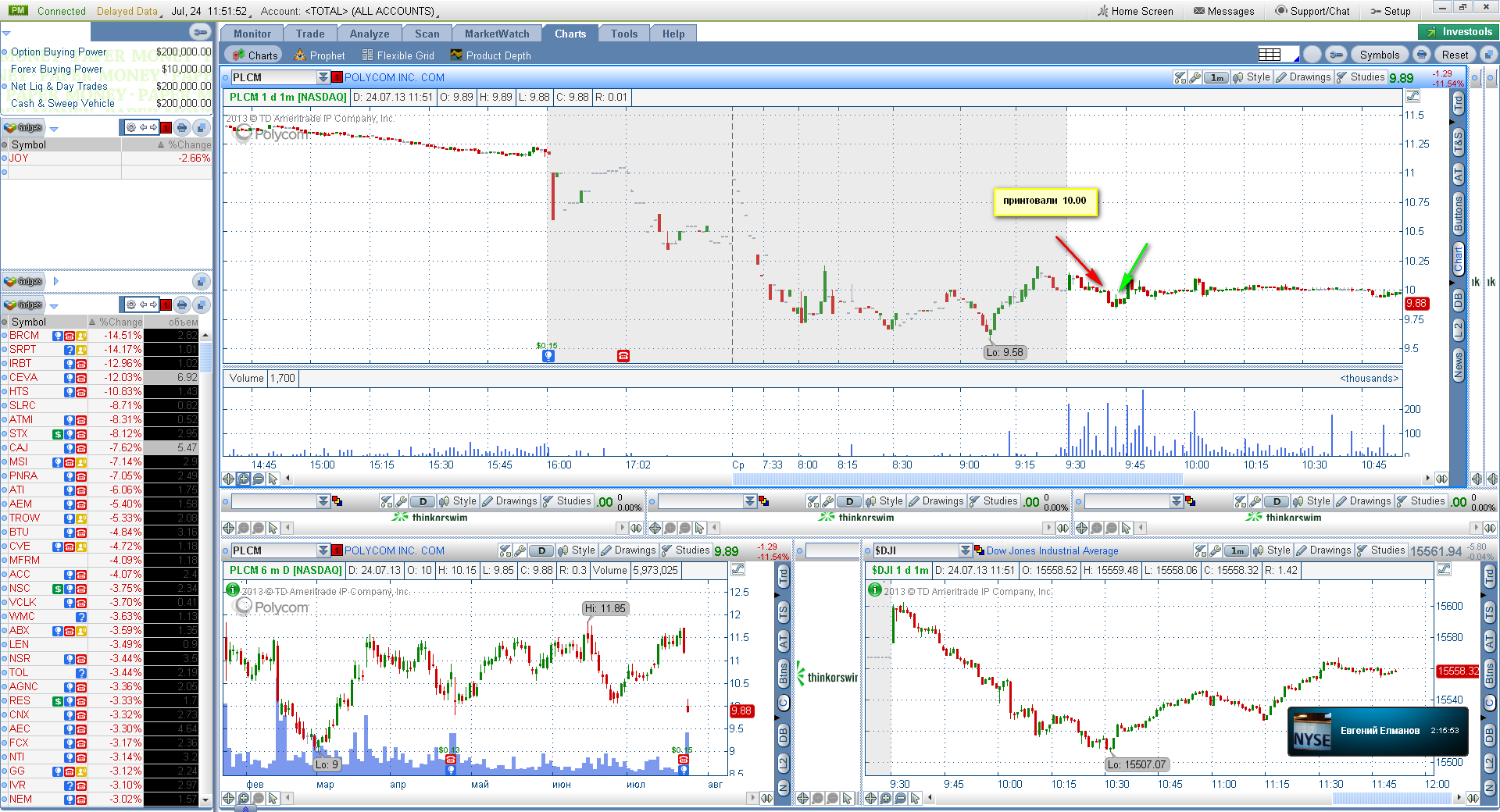Image resolution: width=1500 pixels, height=812 pixels.
Task: Toggle the Chart side panel on the top chart
Action: (1458, 258)
